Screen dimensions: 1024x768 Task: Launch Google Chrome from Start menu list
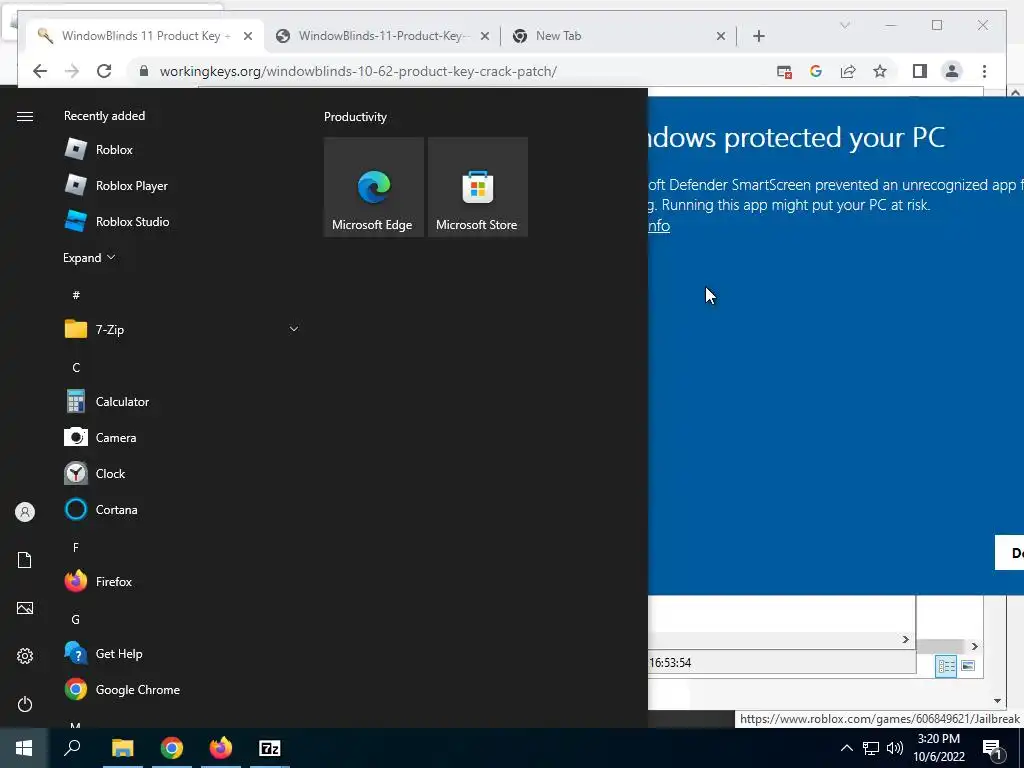tap(182, 690)
